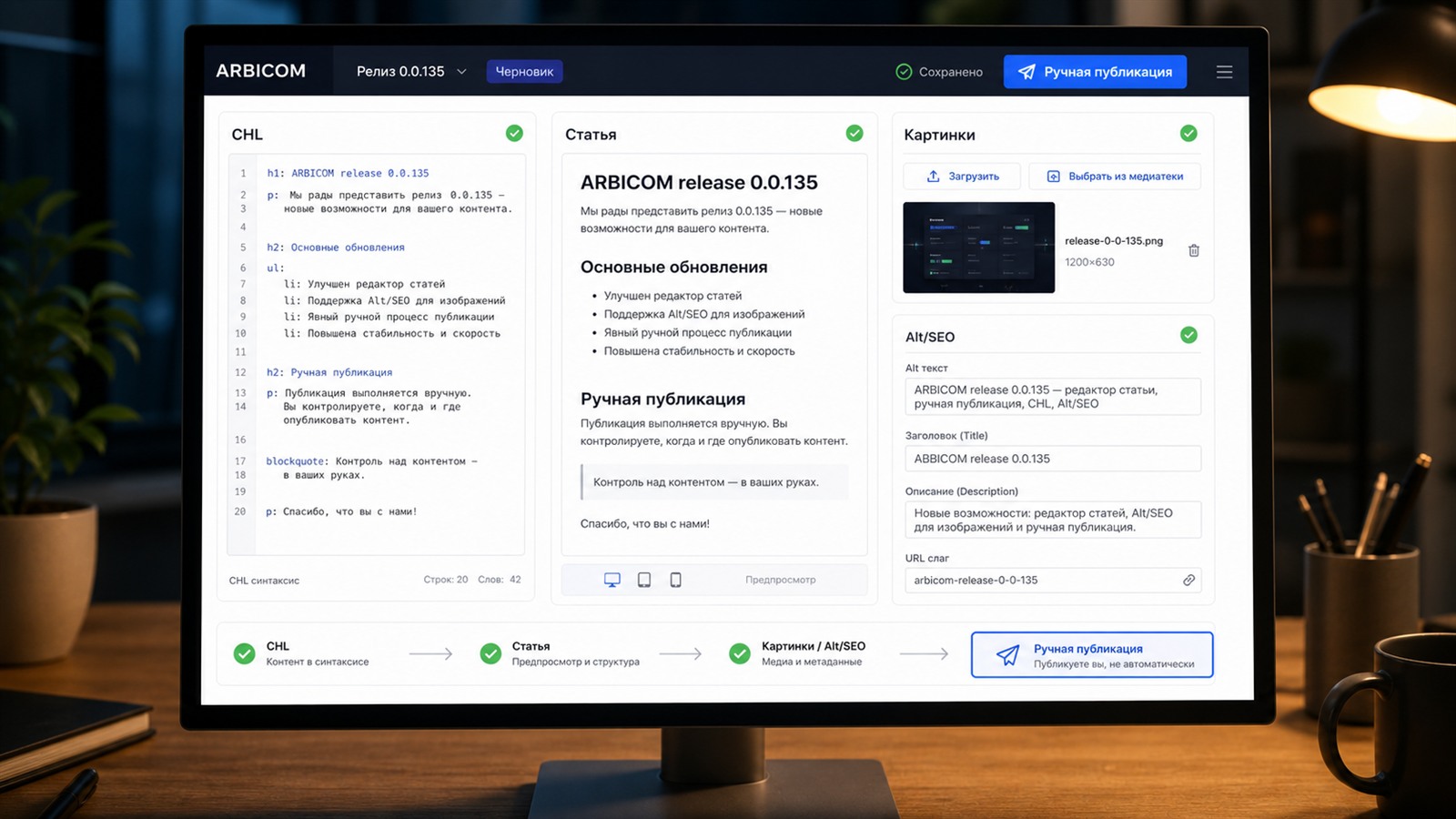The image size is (1456, 819).
Task: Click the green check in CHL panel header
Action: coord(514,133)
